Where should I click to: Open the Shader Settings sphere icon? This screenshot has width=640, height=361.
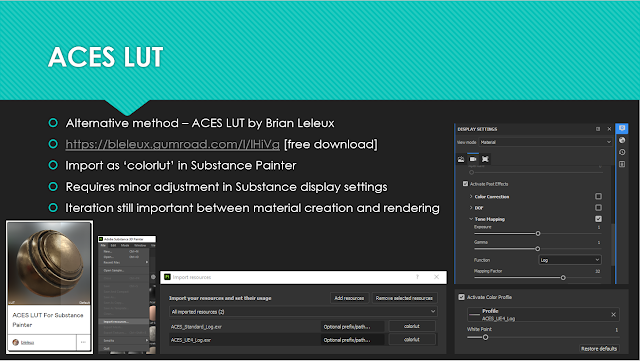[622, 140]
